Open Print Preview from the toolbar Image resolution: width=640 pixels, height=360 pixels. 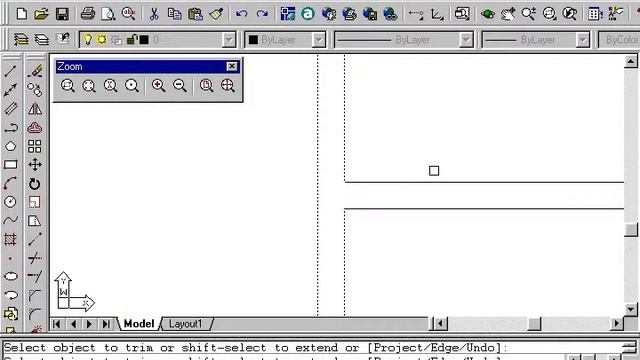click(x=108, y=14)
